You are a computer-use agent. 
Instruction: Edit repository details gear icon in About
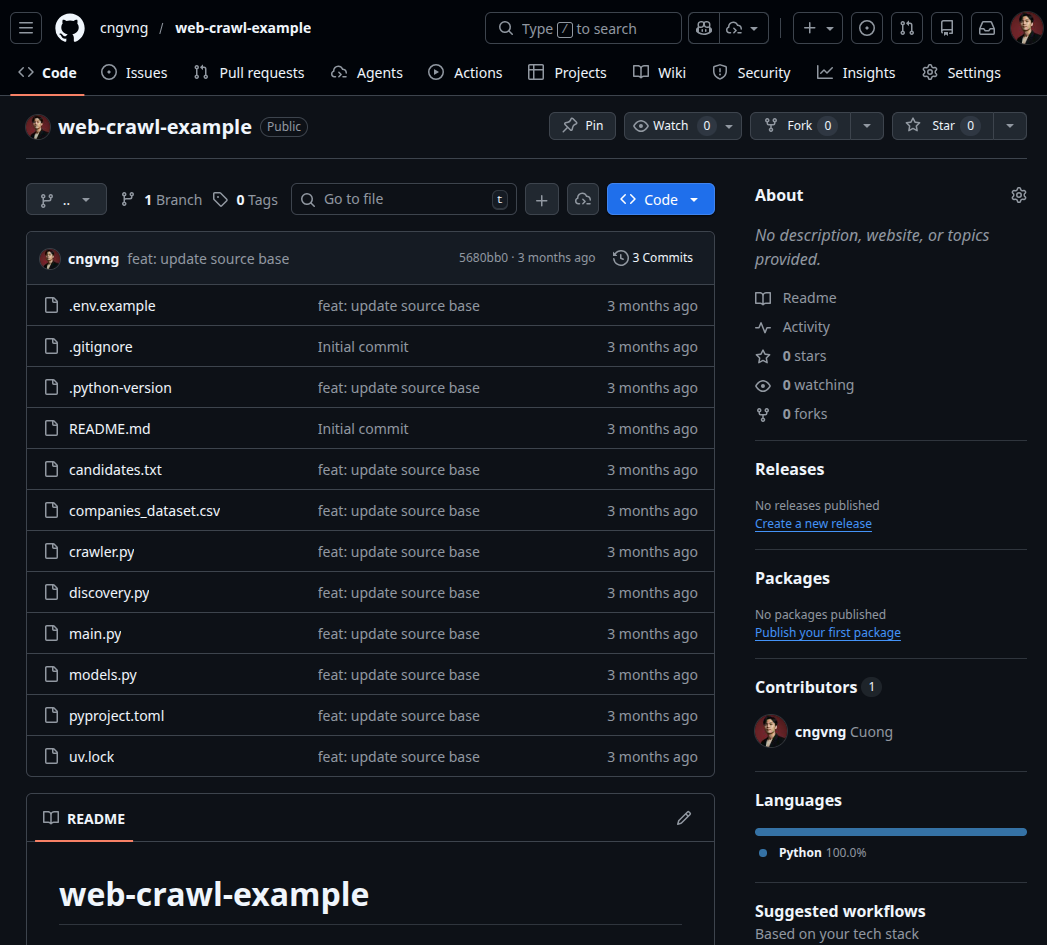[x=1018, y=195]
